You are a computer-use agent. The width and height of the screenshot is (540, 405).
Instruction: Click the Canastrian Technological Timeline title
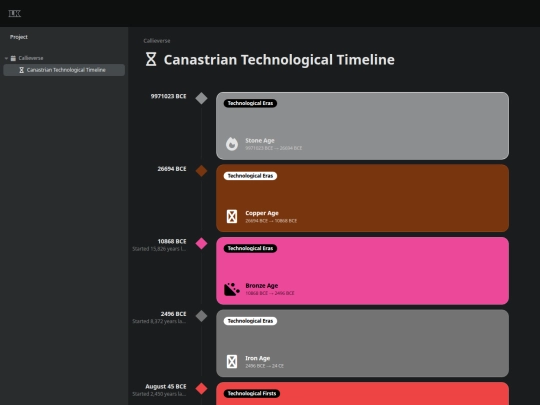[x=279, y=60]
